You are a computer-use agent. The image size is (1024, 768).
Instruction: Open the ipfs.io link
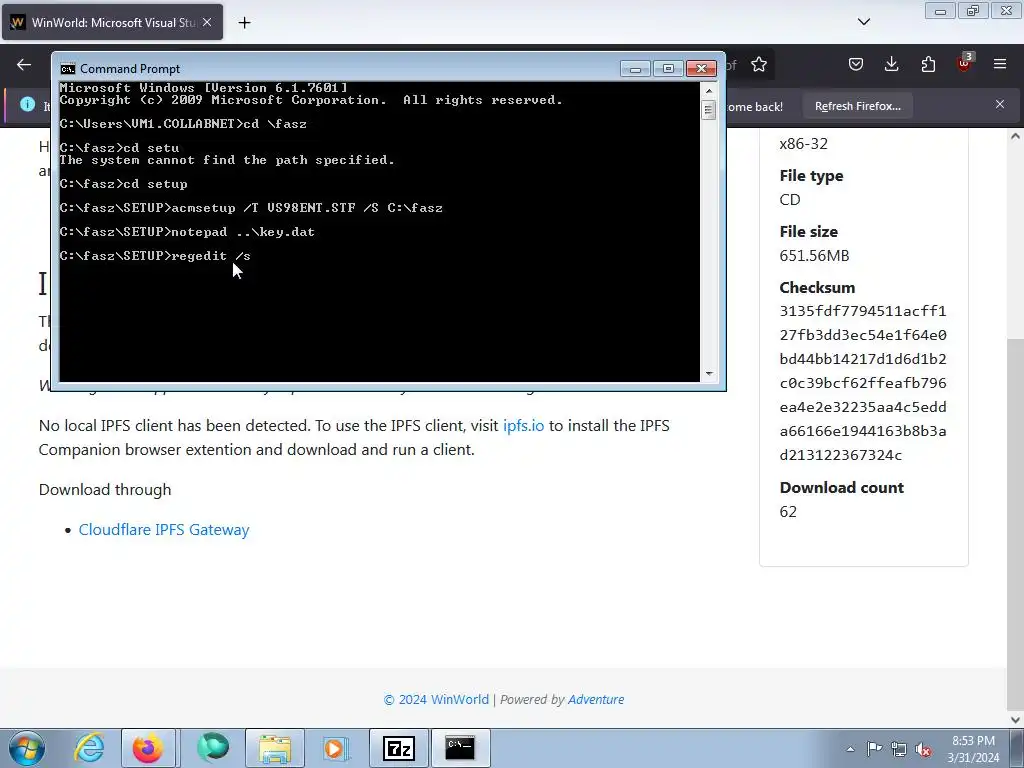point(523,426)
